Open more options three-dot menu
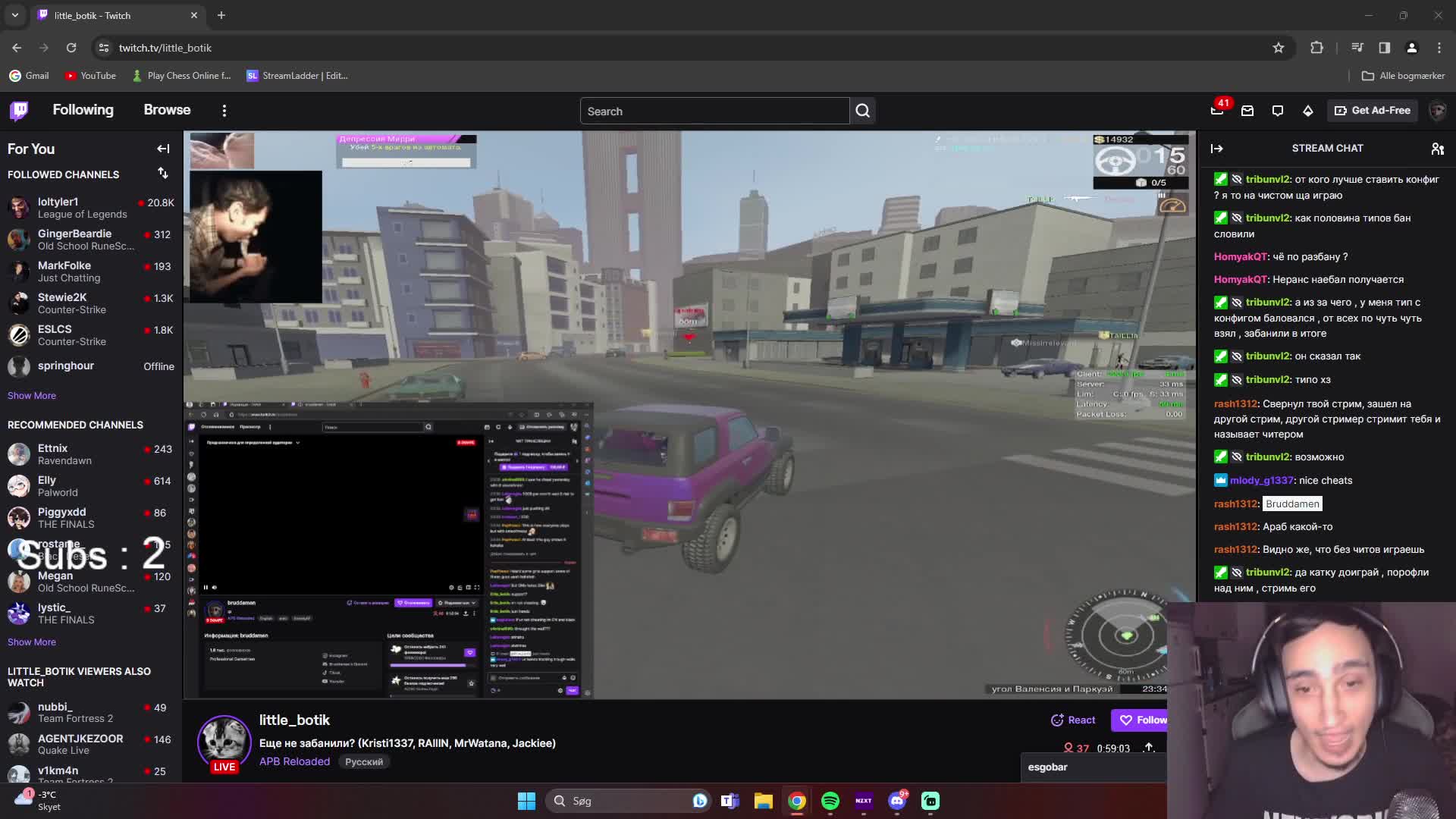The image size is (1456, 819). coord(224,111)
